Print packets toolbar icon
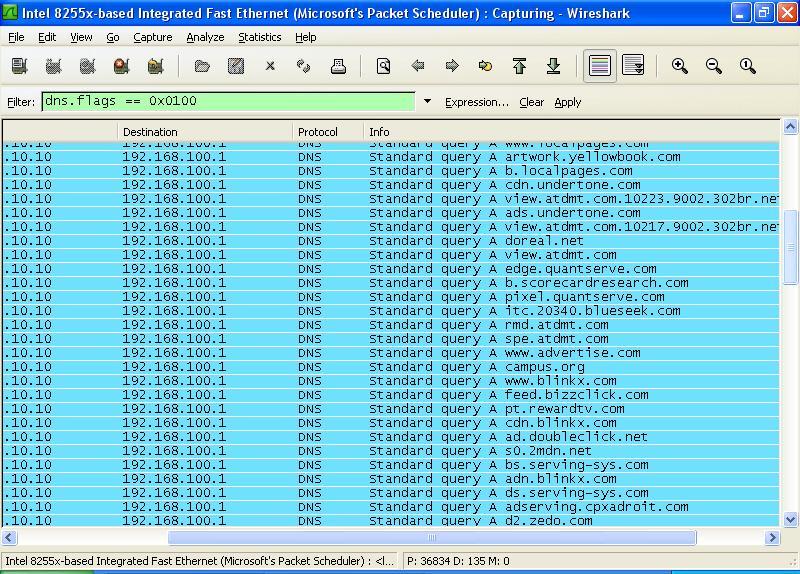 [x=338, y=66]
